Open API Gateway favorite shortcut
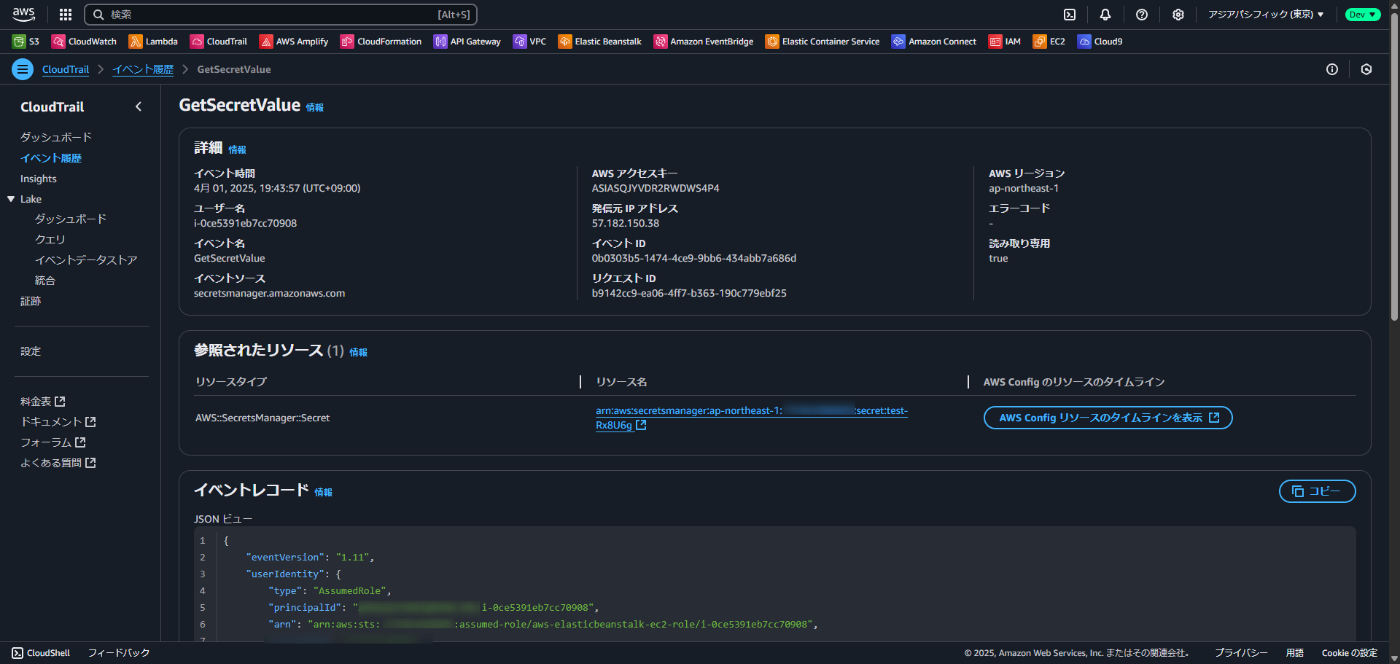 467,41
